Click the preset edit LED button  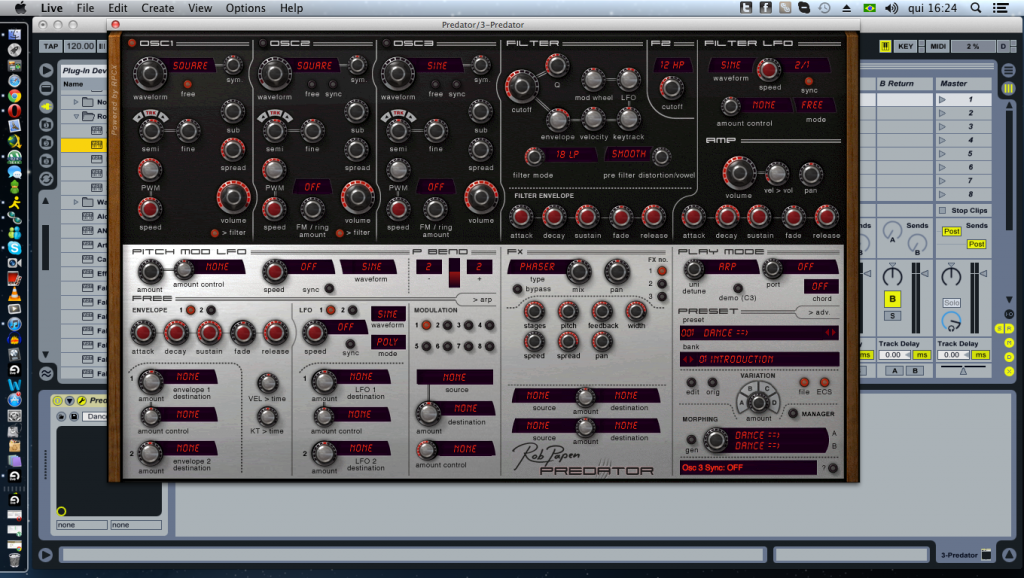tap(692, 383)
